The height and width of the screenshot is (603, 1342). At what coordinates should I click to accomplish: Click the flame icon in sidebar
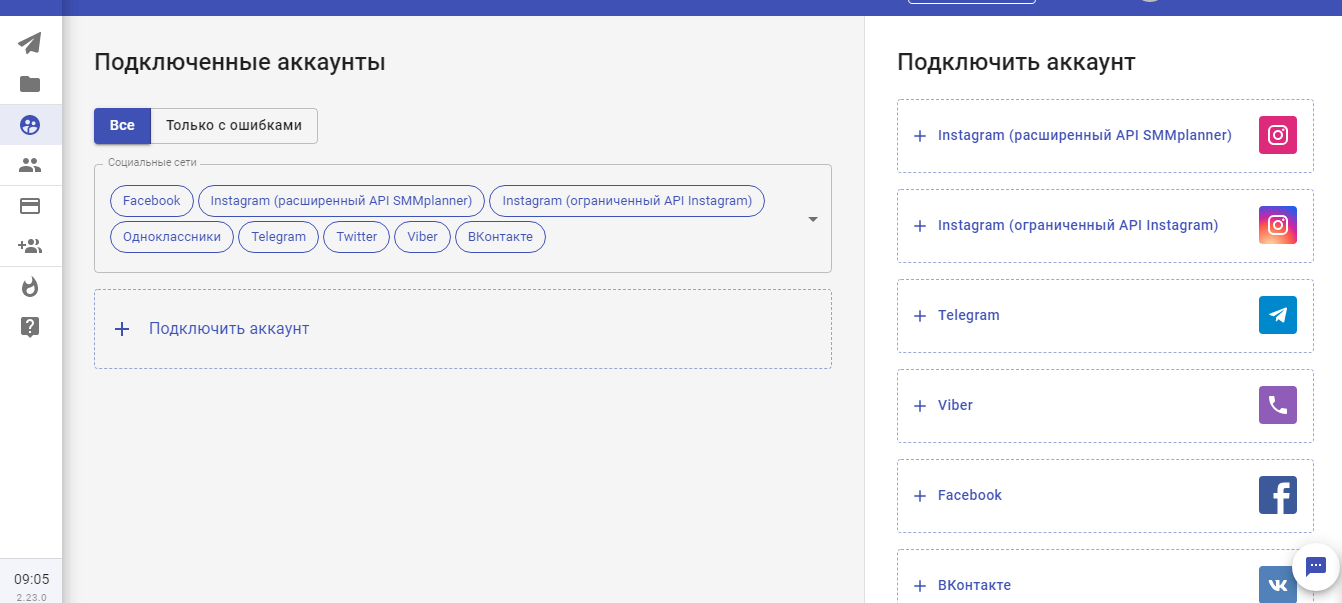point(30,287)
